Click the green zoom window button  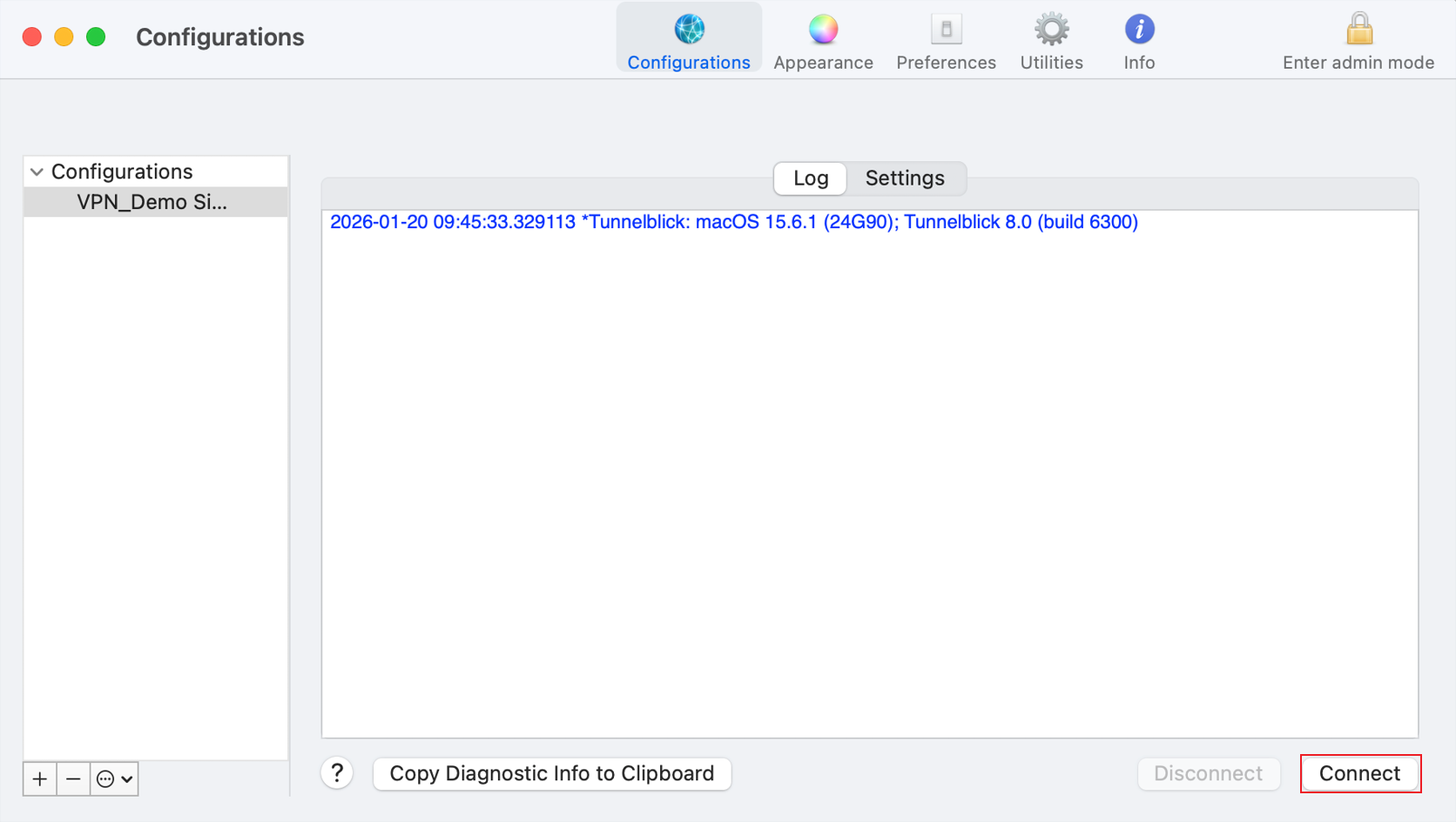96,37
